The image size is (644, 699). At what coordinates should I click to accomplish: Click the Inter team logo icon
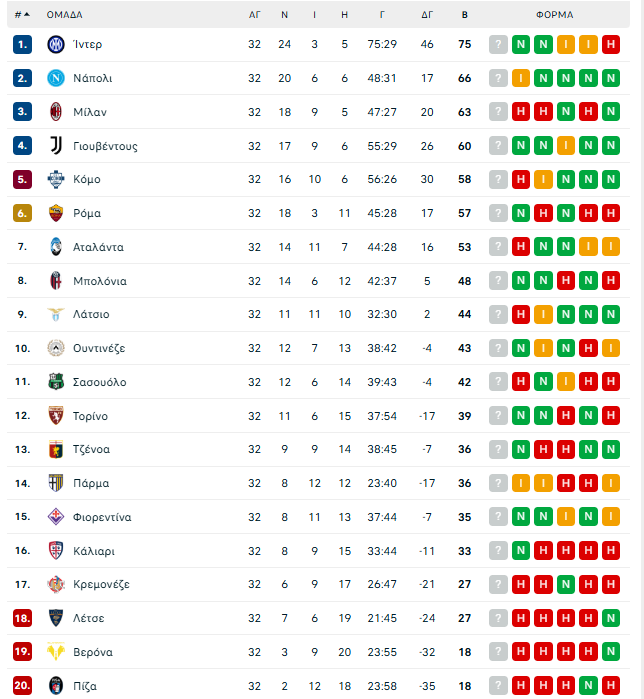pyautogui.click(x=55, y=44)
